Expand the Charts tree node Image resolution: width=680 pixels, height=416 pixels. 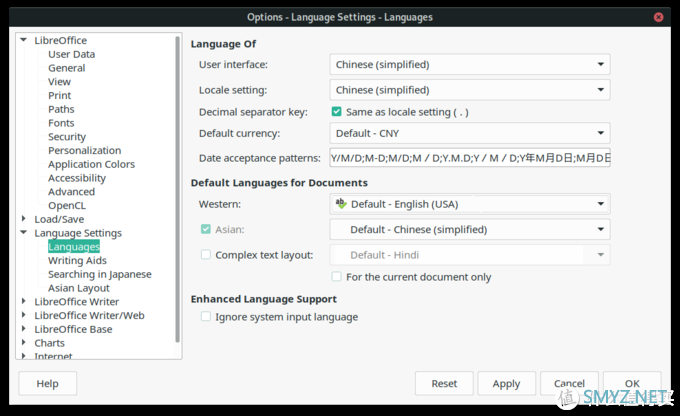click(x=23, y=342)
